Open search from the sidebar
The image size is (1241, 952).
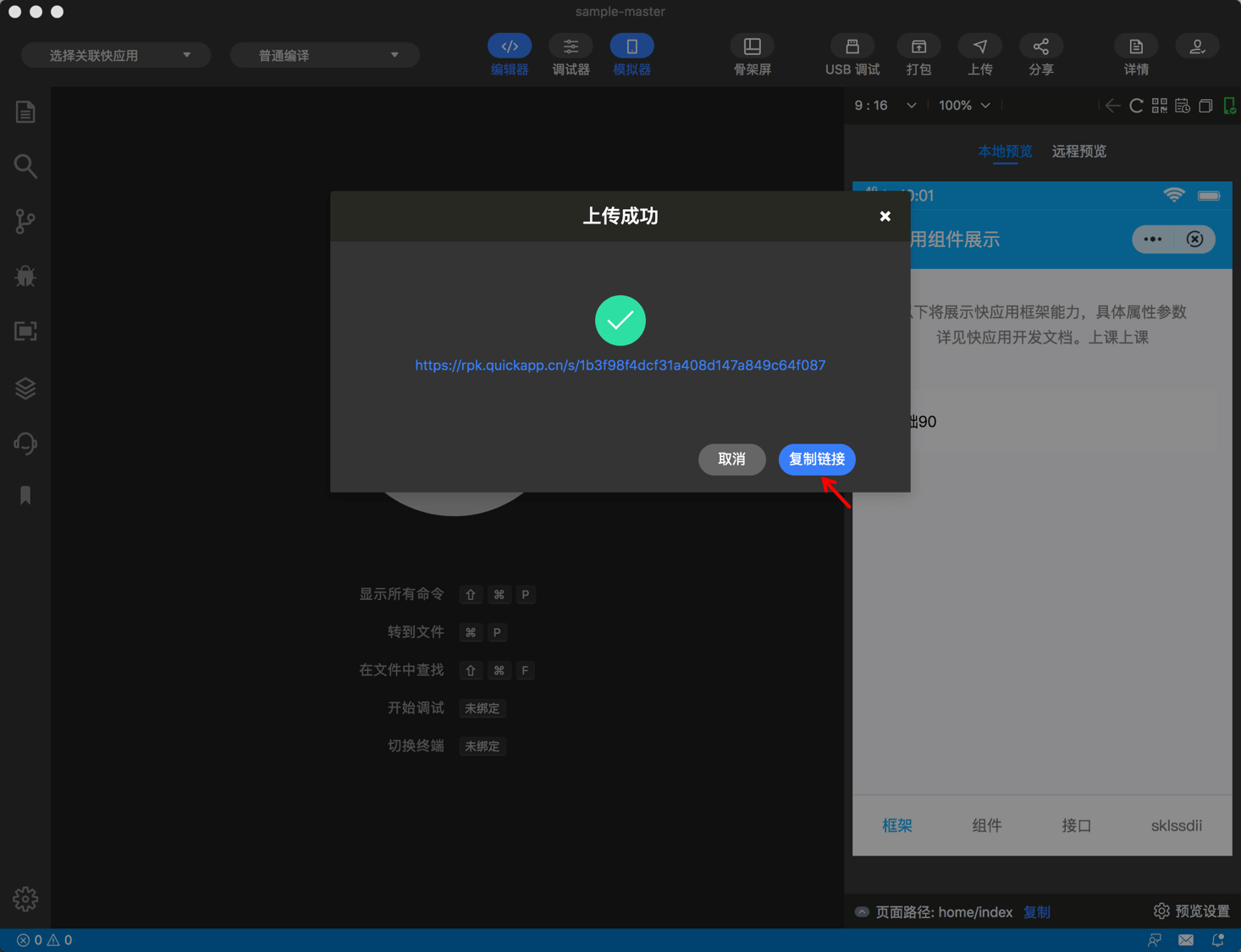(25, 166)
